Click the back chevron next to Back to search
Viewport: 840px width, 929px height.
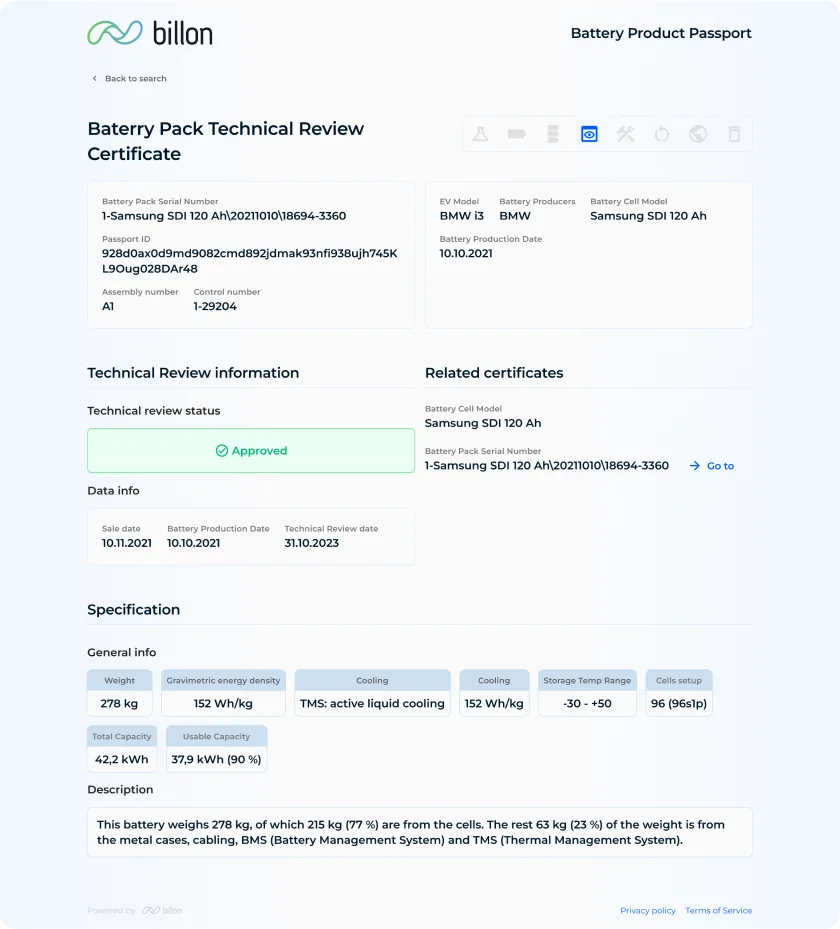point(95,78)
